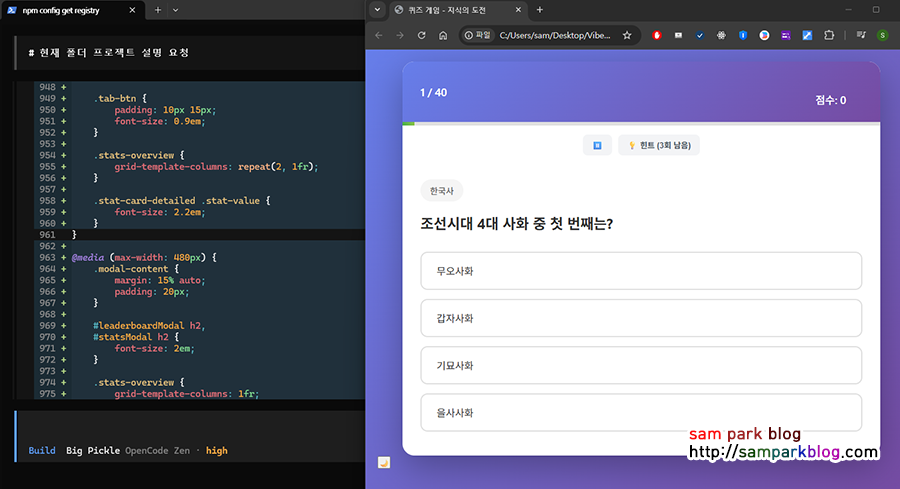This screenshot has width=900, height=489.
Task: Close the npm config get registry tab
Action: click(132, 10)
